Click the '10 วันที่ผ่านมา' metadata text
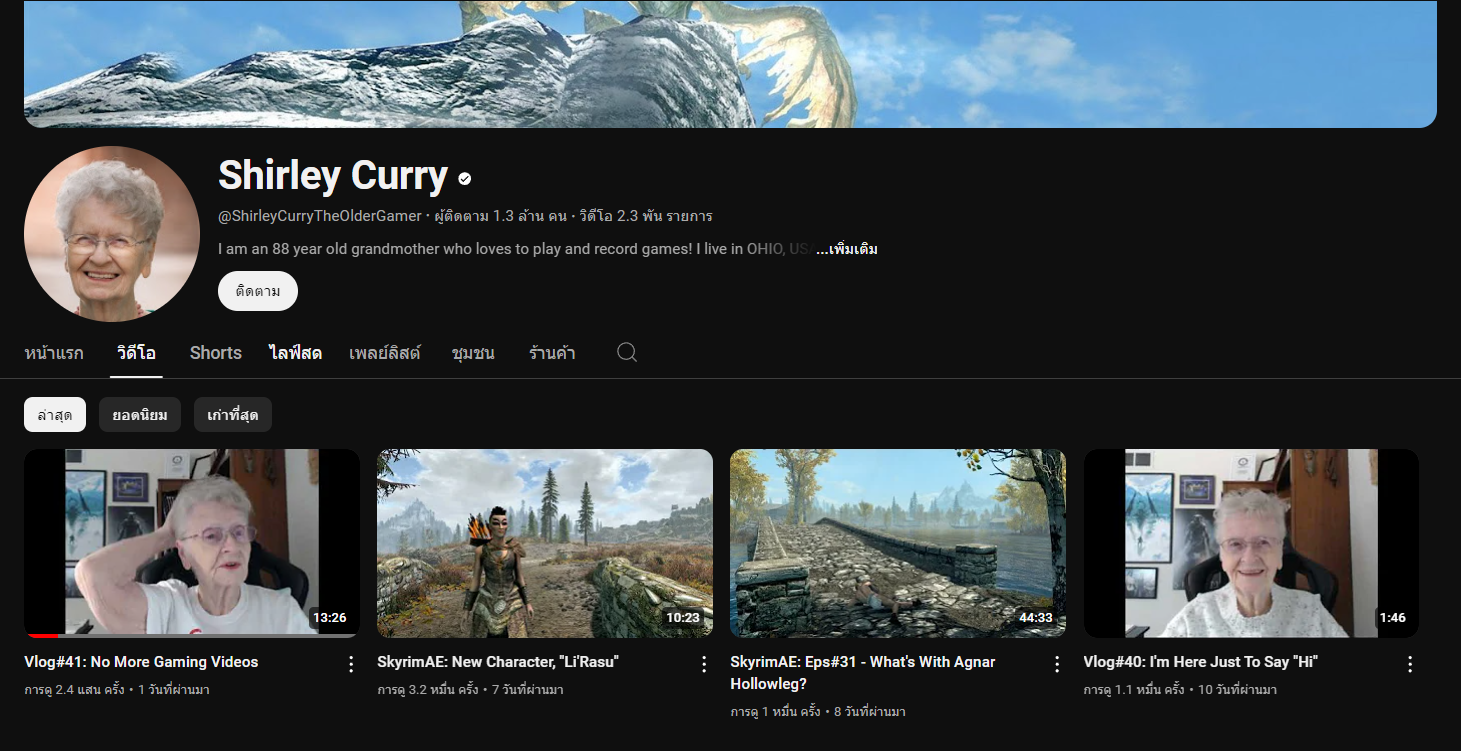Image resolution: width=1461 pixels, height=751 pixels. click(x=1237, y=690)
